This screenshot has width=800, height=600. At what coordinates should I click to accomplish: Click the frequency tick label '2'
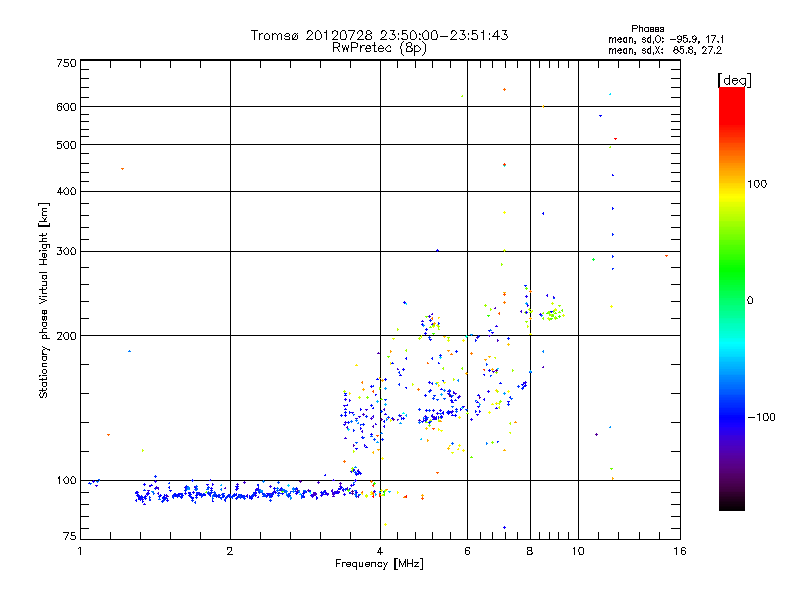(230, 551)
